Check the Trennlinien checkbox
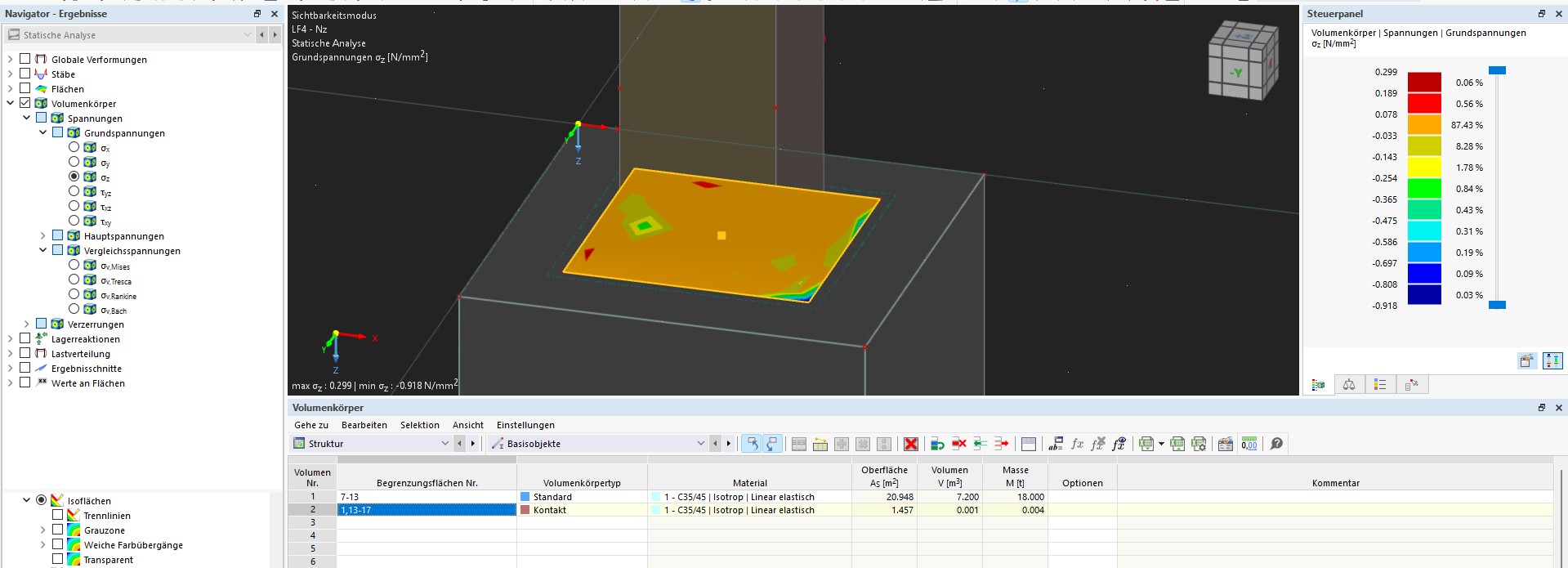 (57, 516)
